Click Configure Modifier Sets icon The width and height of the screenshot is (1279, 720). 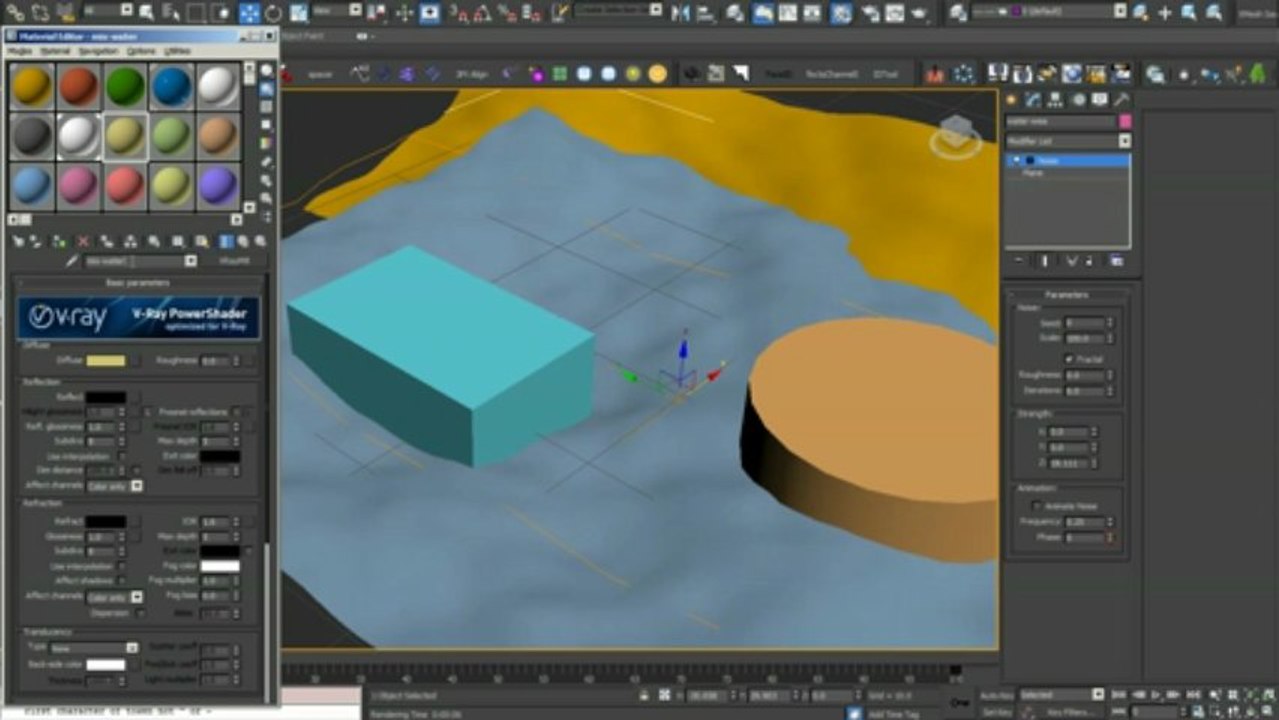point(1117,261)
